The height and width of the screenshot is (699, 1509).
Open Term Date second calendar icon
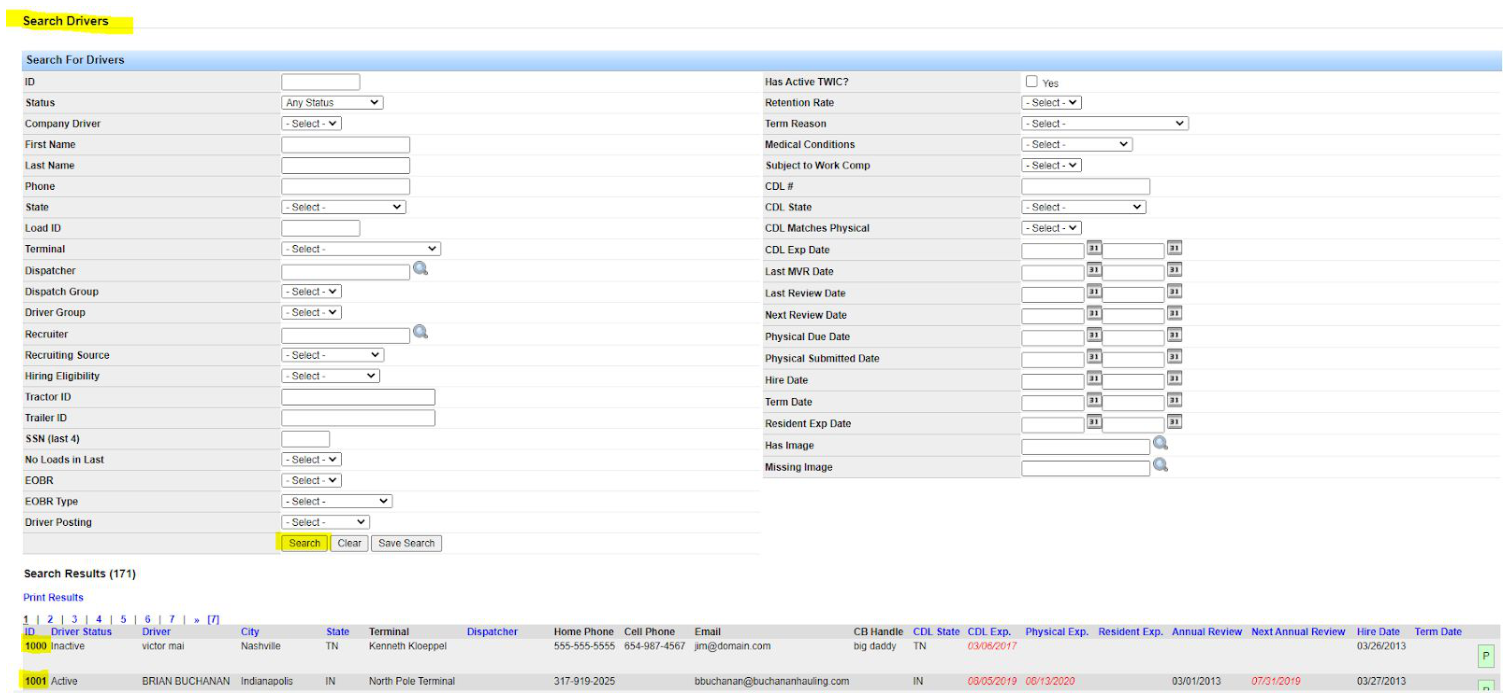click(1175, 401)
